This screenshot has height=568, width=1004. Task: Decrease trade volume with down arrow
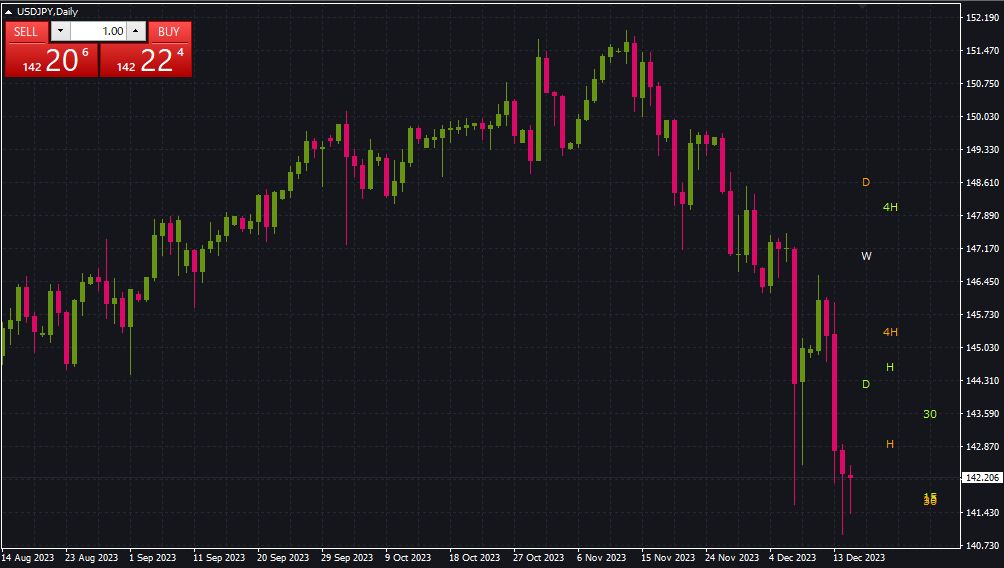point(60,31)
